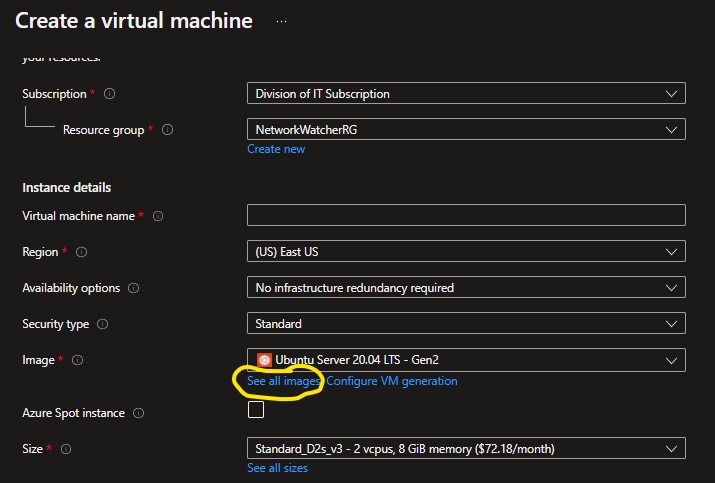This screenshot has width=715, height=483.
Task: Click the Create a virtual machine title
Action: tap(134, 21)
